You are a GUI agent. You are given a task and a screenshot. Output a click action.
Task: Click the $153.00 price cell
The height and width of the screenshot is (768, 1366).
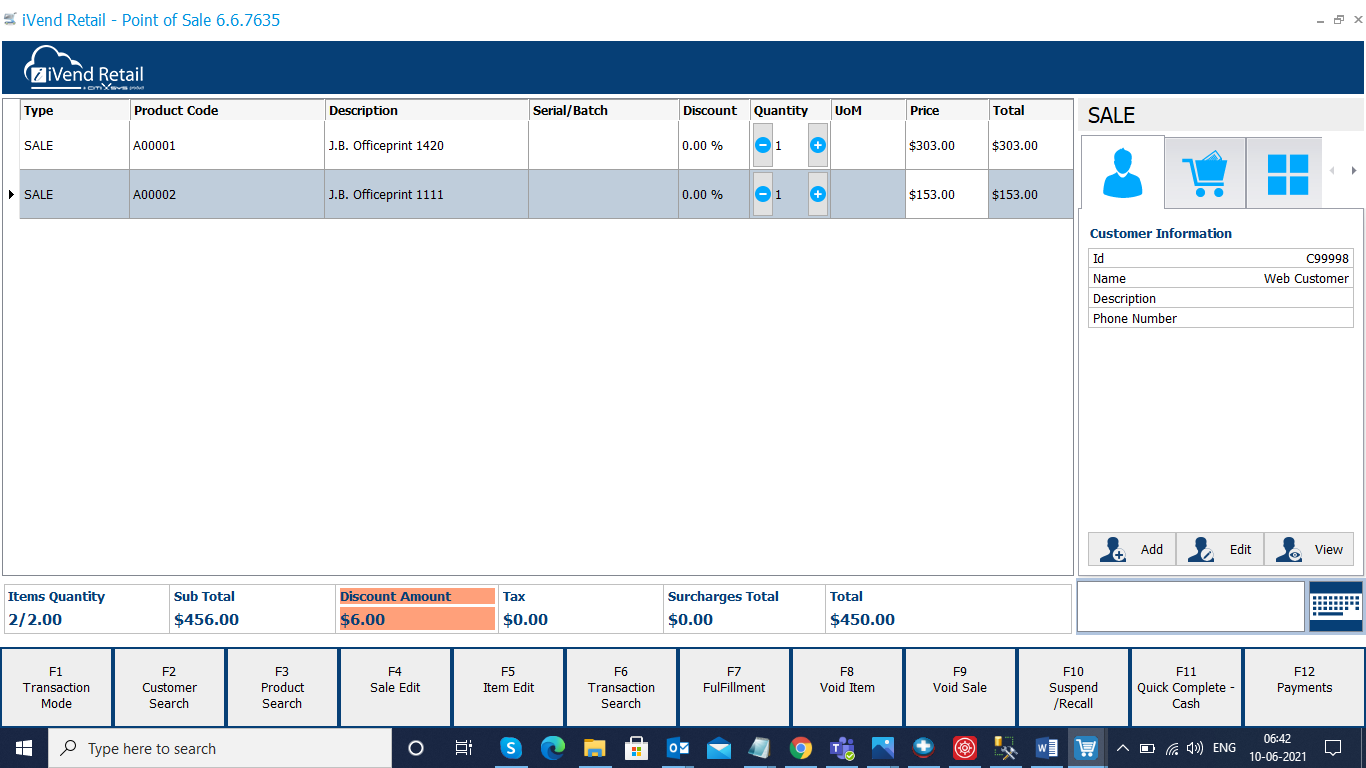coord(947,194)
